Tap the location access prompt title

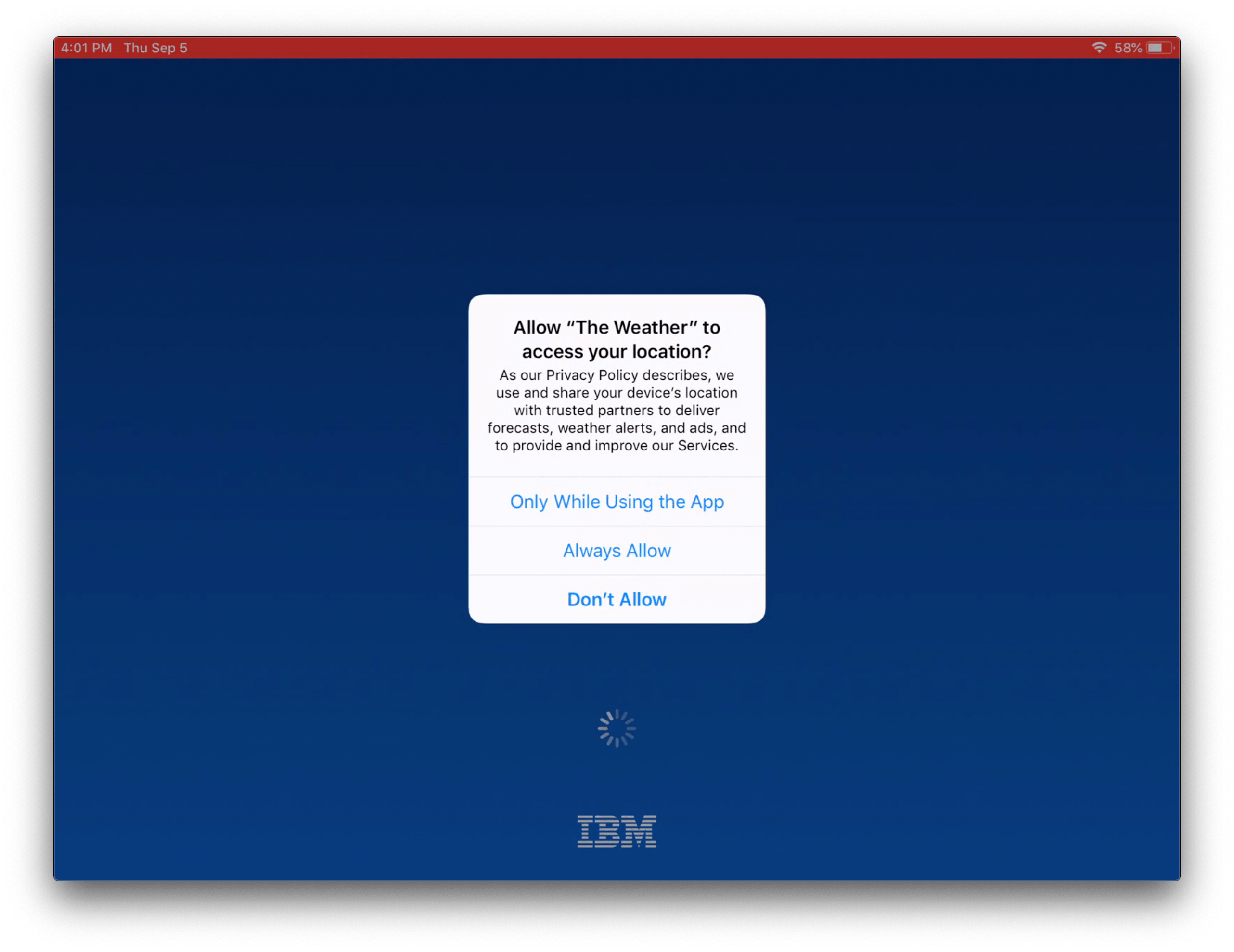point(617,340)
